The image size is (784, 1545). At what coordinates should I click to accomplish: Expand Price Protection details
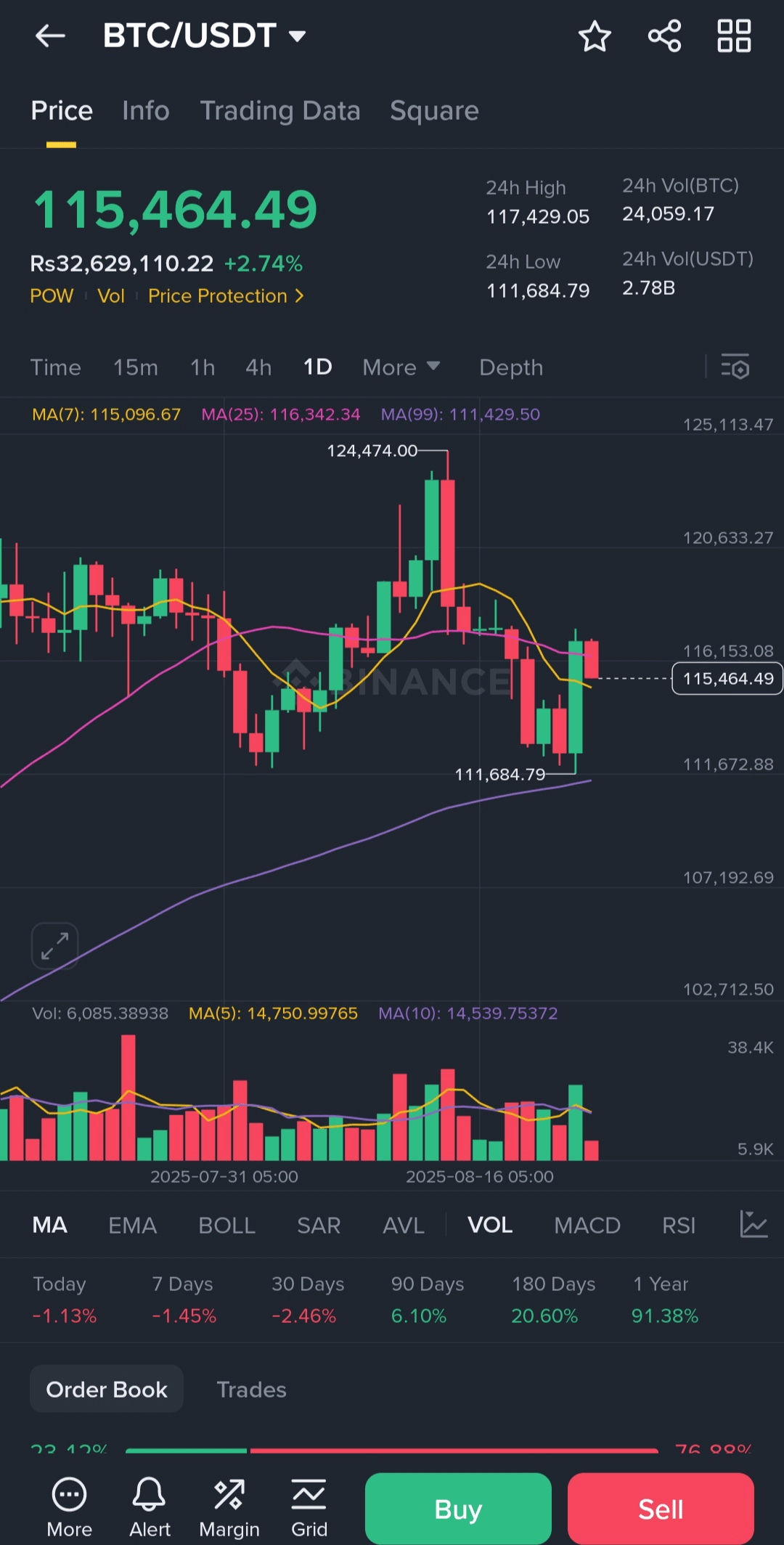tap(226, 296)
